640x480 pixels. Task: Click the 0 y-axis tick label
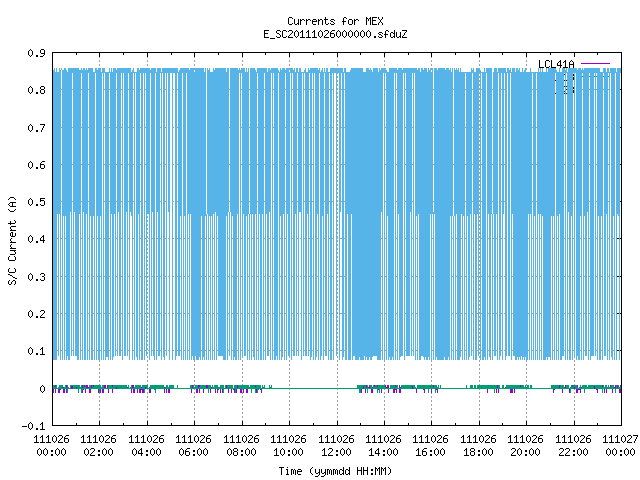pyautogui.click(x=42, y=389)
